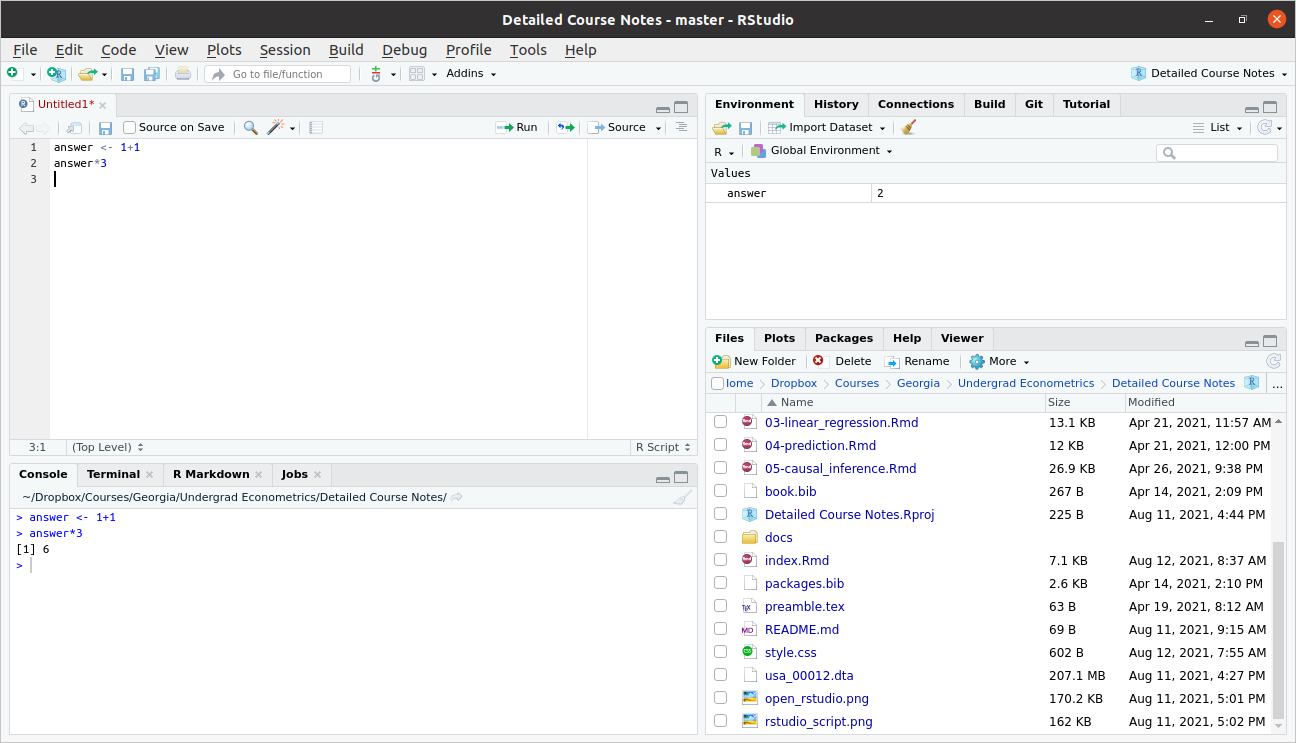Click the Print icon in main toolbar
The image size is (1296, 743).
(183, 73)
